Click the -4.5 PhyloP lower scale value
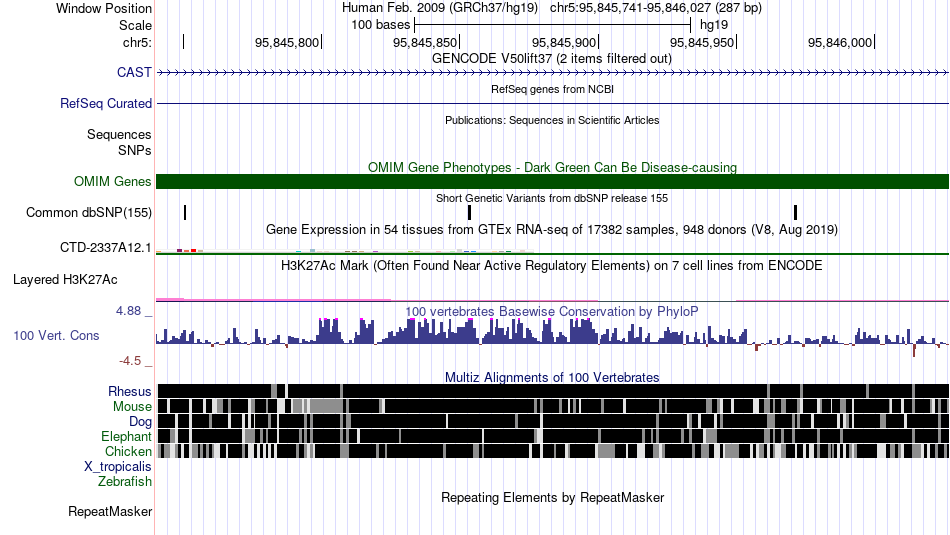 tap(130, 361)
